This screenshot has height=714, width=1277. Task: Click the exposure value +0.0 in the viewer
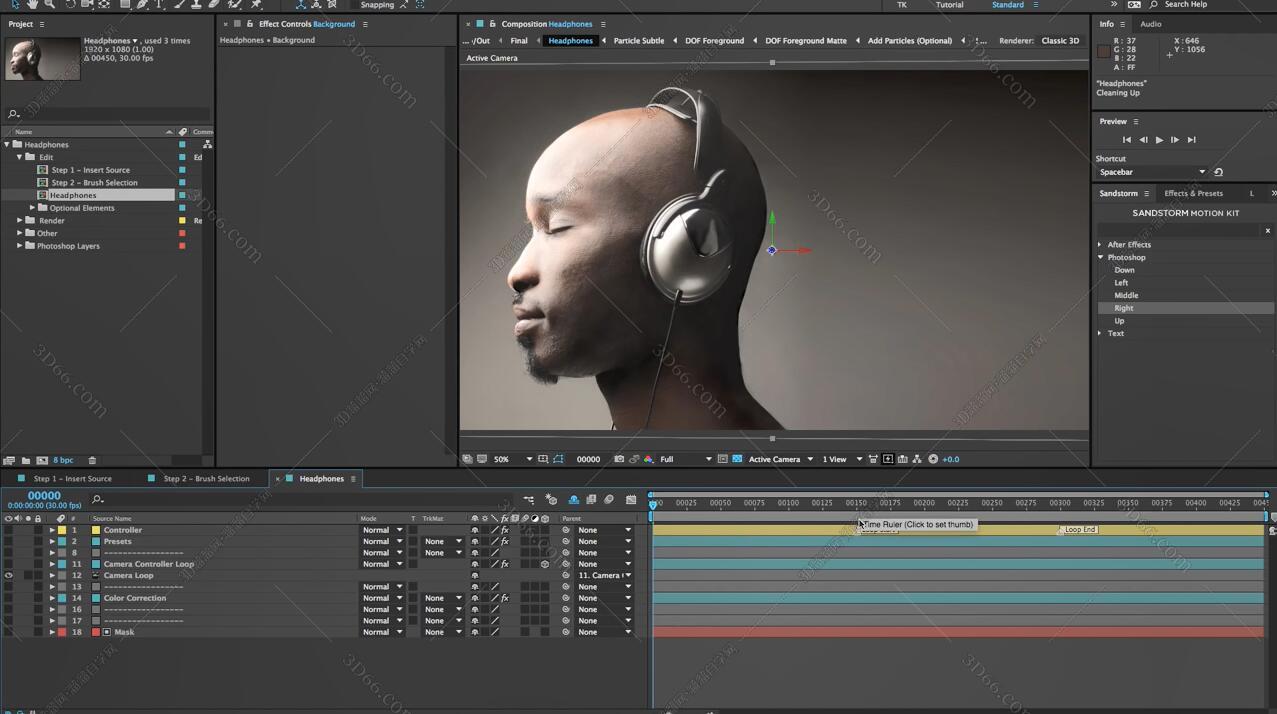[950, 459]
